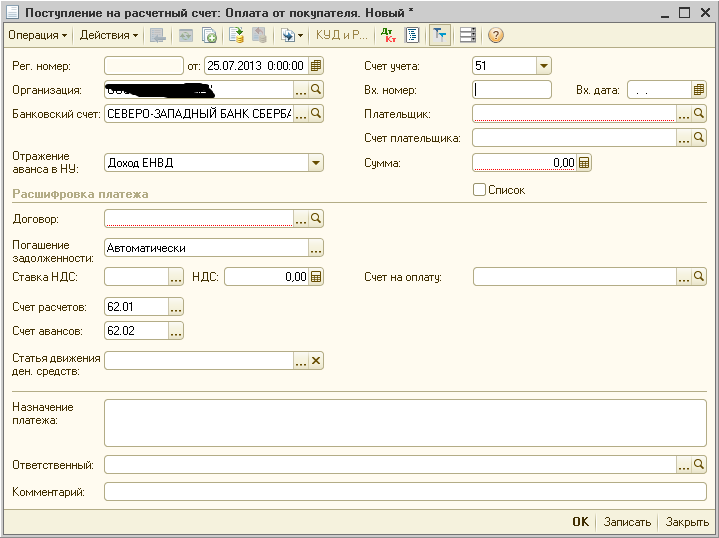Open the Действия menu
The height and width of the screenshot is (538, 719).
108,35
